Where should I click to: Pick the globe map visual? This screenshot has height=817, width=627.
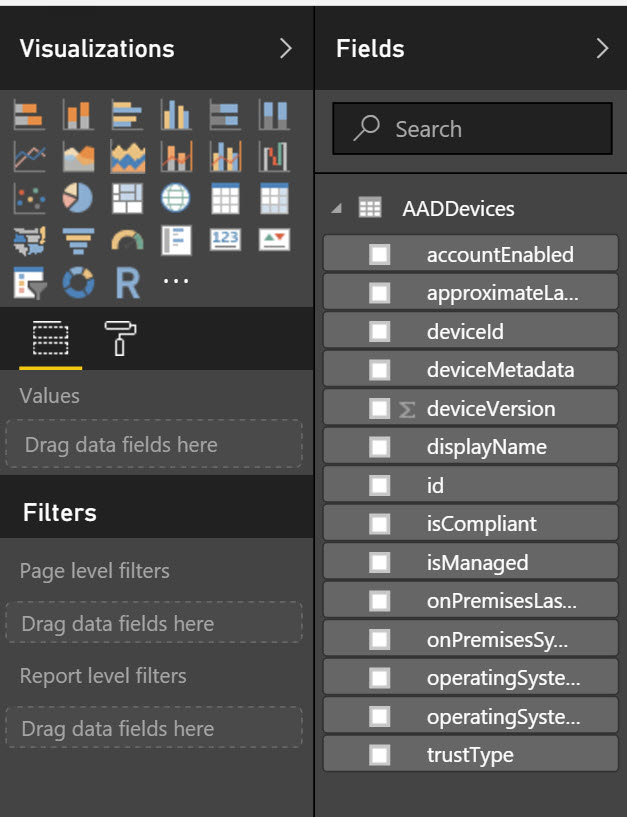pyautogui.click(x=176, y=198)
